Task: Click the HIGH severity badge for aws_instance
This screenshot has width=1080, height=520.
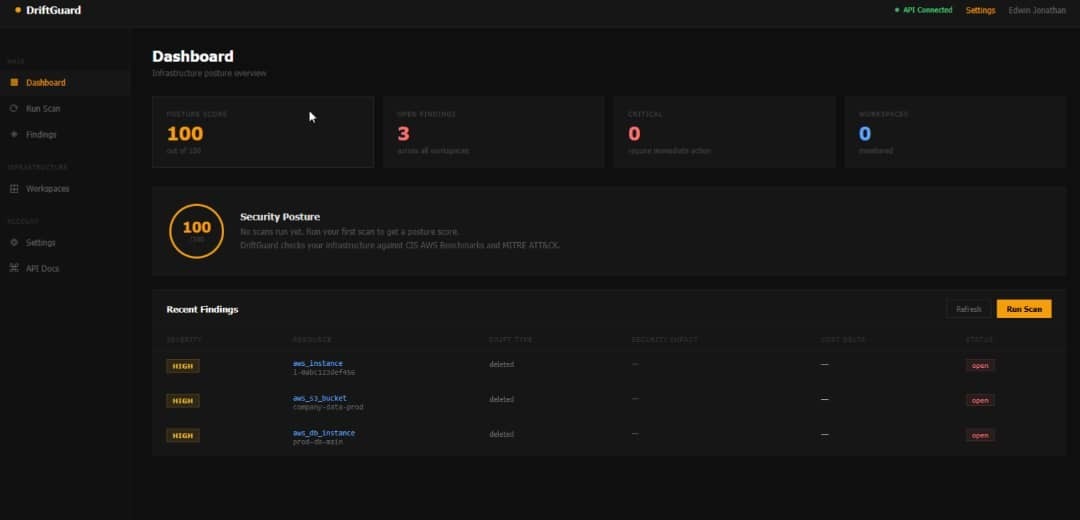Action: point(183,366)
